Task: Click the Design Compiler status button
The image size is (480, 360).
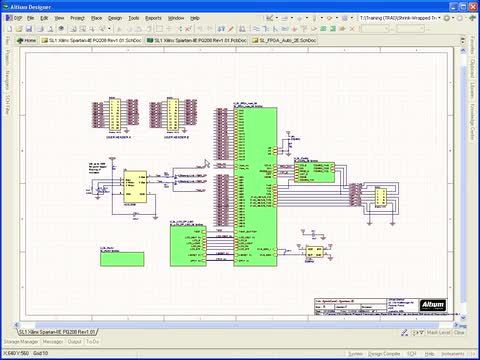Action: 384,354
